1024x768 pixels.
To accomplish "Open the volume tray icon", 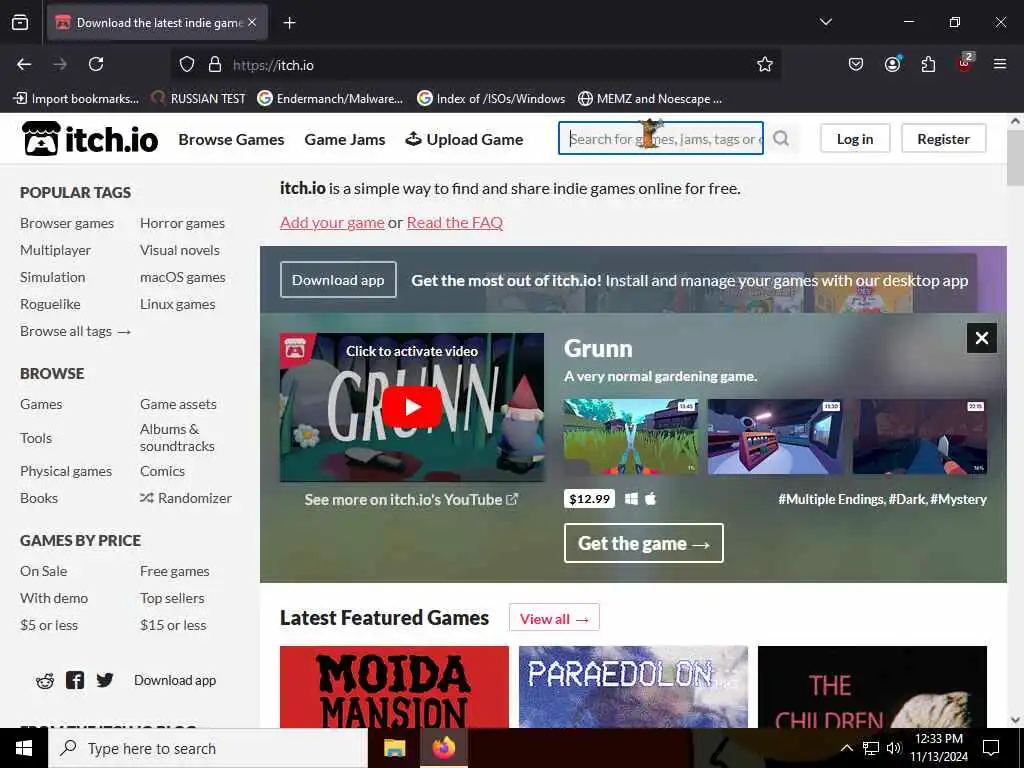I will pyautogui.click(x=894, y=748).
